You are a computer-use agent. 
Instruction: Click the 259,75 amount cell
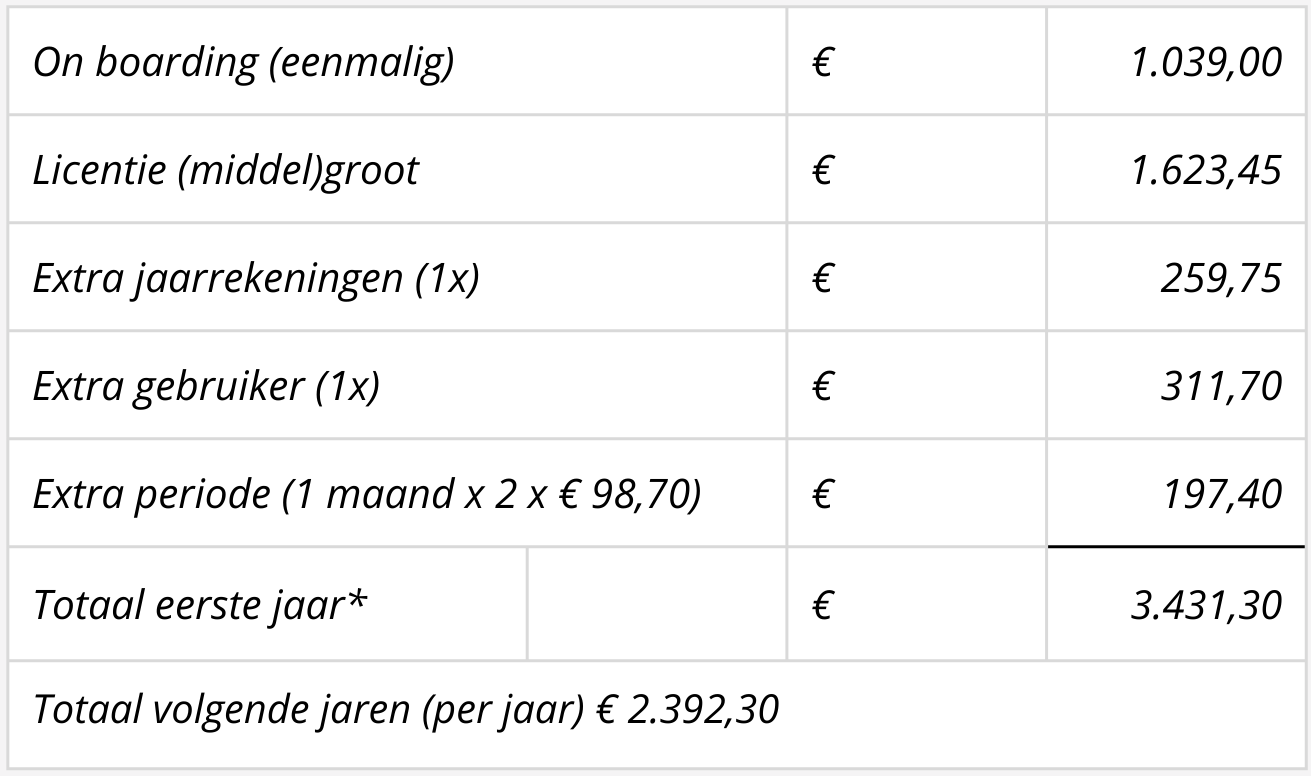click(x=1220, y=278)
